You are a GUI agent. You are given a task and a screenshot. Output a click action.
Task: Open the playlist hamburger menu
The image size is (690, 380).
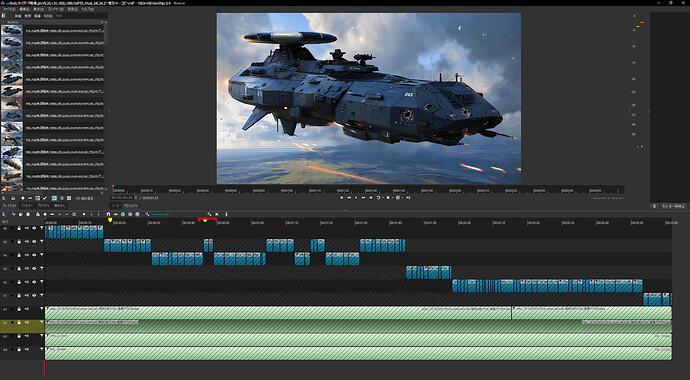click(x=3, y=198)
